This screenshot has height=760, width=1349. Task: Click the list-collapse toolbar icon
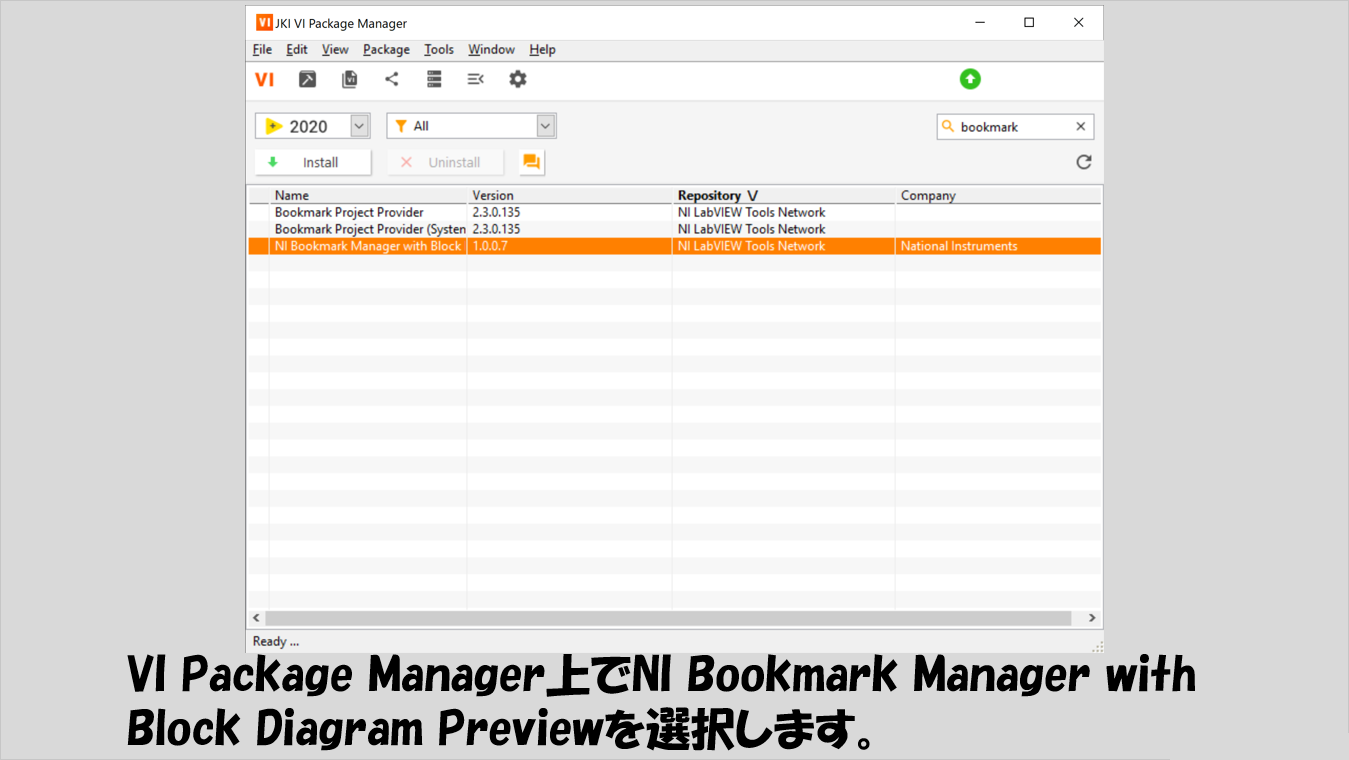click(476, 79)
